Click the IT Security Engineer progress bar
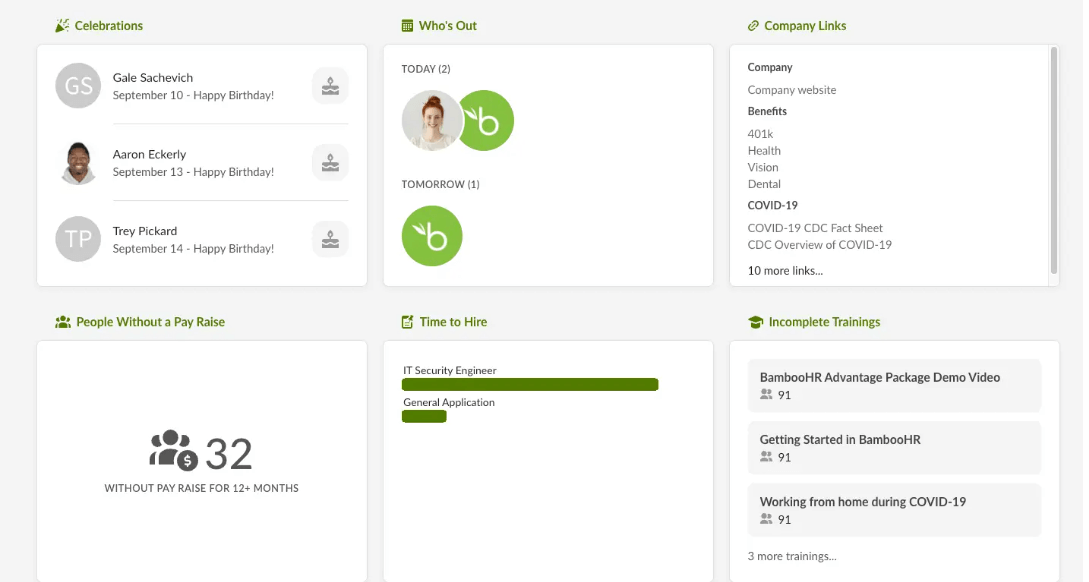 point(530,384)
